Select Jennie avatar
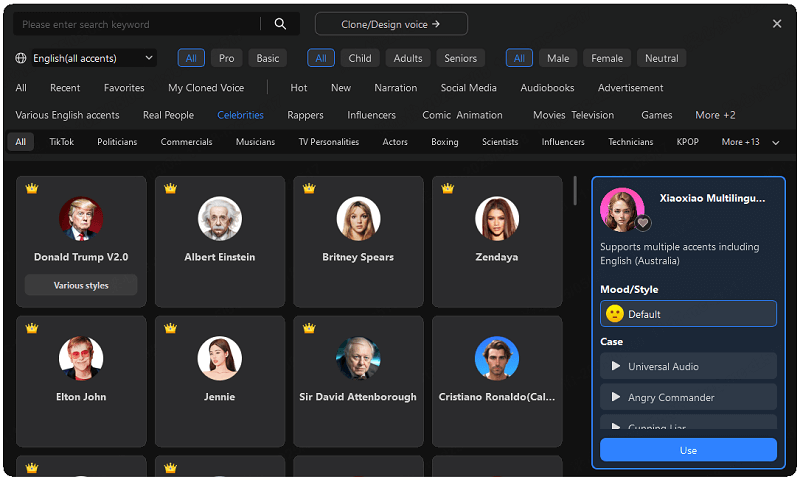The height and width of the screenshot is (482, 800). pyautogui.click(x=220, y=359)
